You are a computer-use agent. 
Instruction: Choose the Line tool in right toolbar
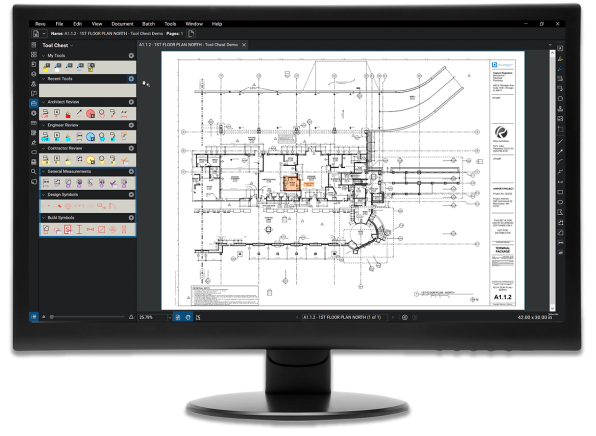[560, 142]
